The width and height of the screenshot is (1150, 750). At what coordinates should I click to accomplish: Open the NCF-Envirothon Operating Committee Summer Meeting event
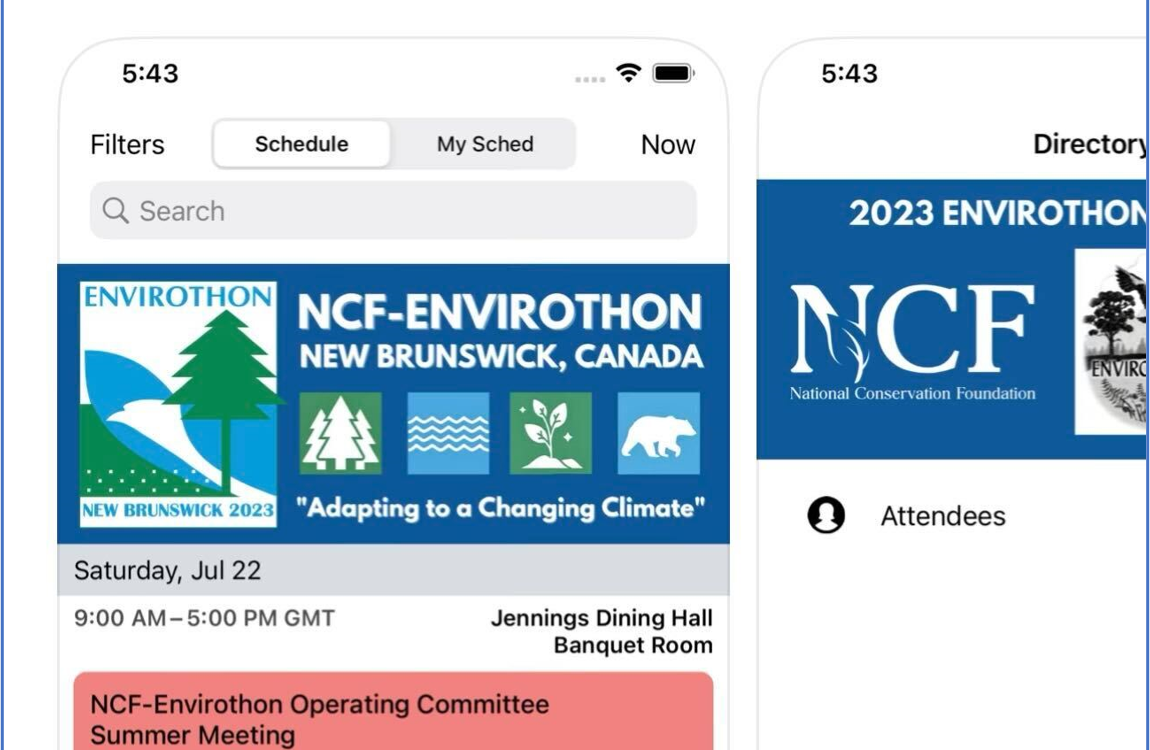pos(393,710)
